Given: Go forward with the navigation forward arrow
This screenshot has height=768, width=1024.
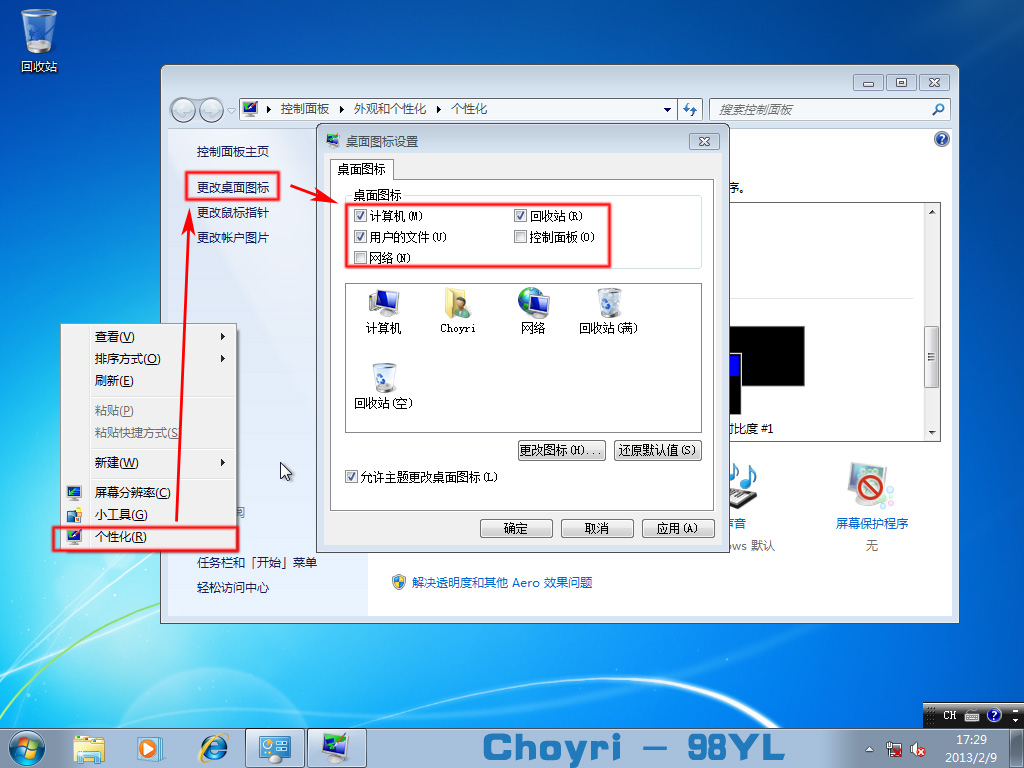Looking at the screenshot, I should pyautogui.click(x=211, y=110).
